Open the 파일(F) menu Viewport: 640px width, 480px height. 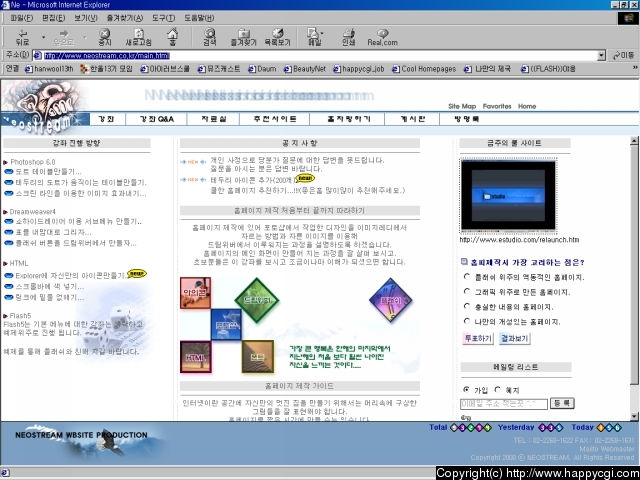tap(22, 18)
